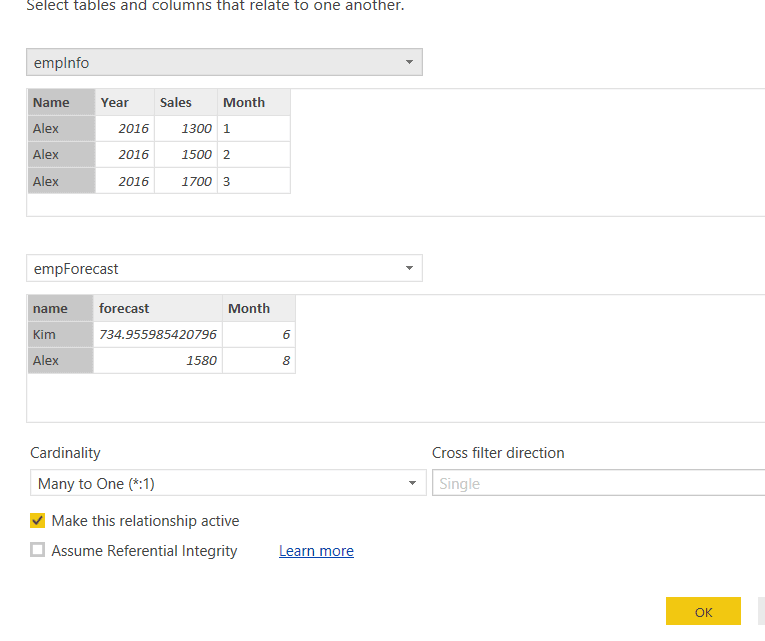Select the Month column header in empForecast
The width and height of the screenshot is (765, 641).
259,308
